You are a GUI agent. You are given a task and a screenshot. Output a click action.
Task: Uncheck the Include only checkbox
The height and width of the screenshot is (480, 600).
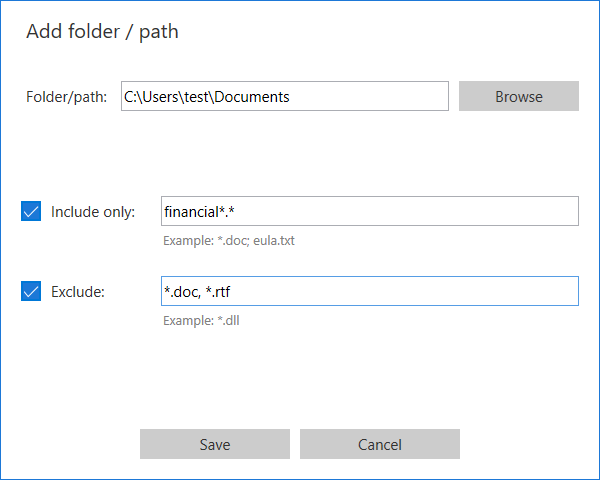click(31, 211)
